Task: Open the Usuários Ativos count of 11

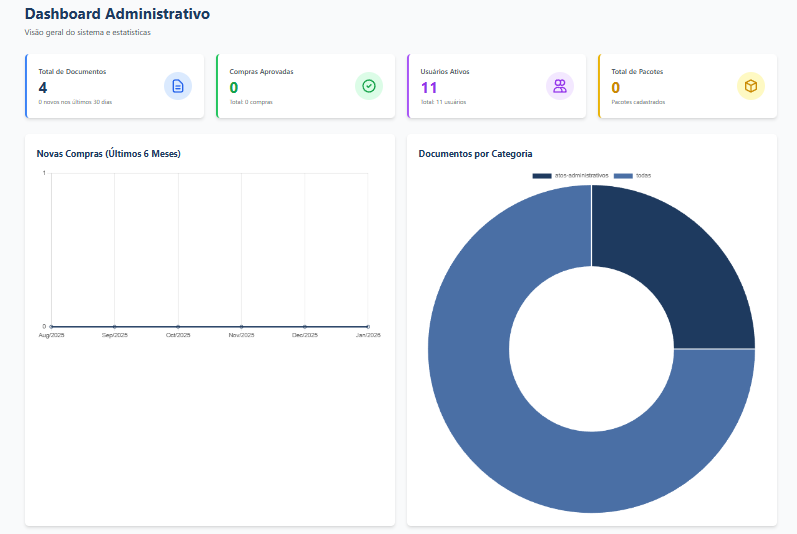Action: click(429, 88)
